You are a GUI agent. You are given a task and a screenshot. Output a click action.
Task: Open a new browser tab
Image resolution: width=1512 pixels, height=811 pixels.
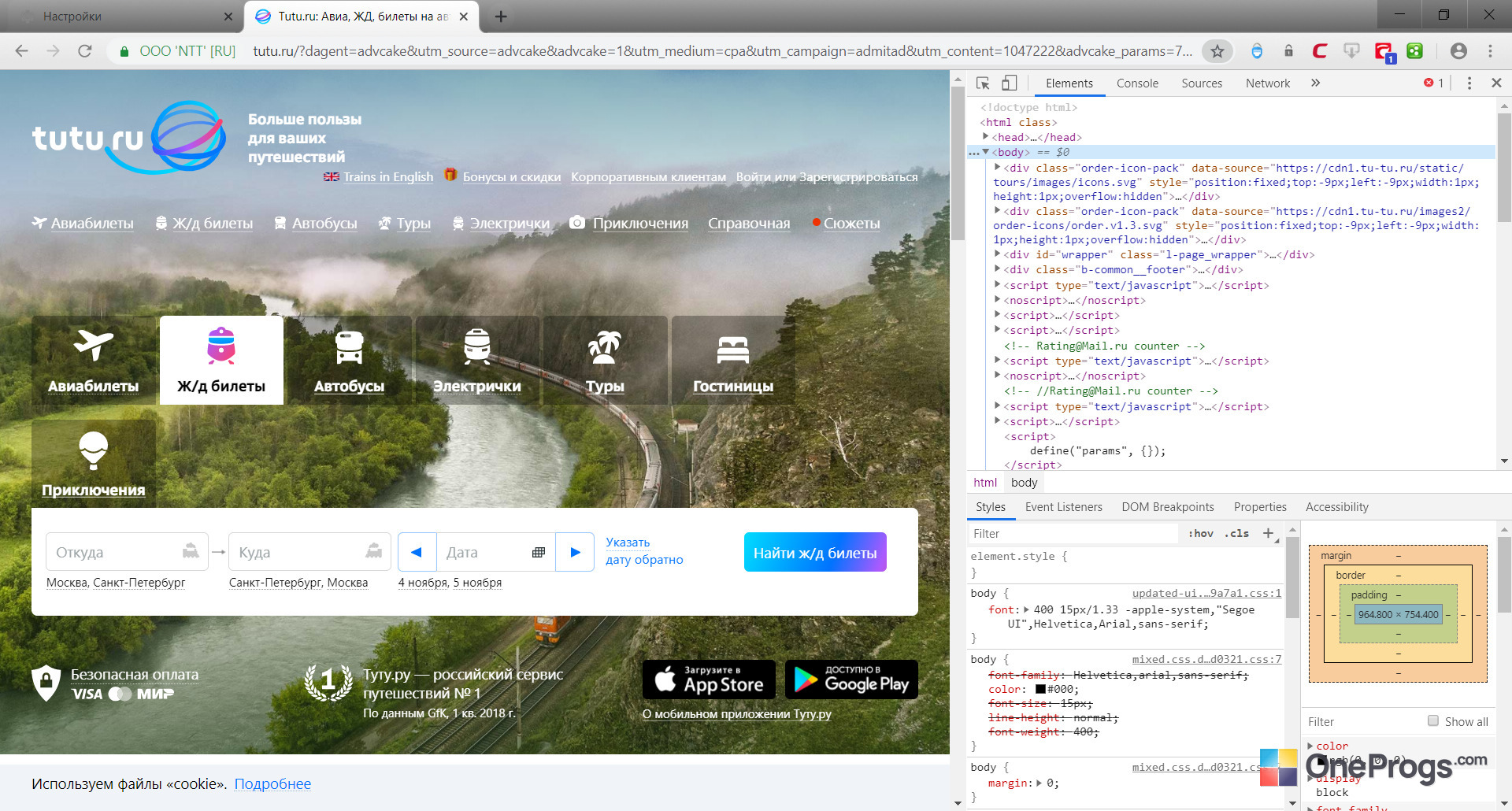(x=501, y=16)
